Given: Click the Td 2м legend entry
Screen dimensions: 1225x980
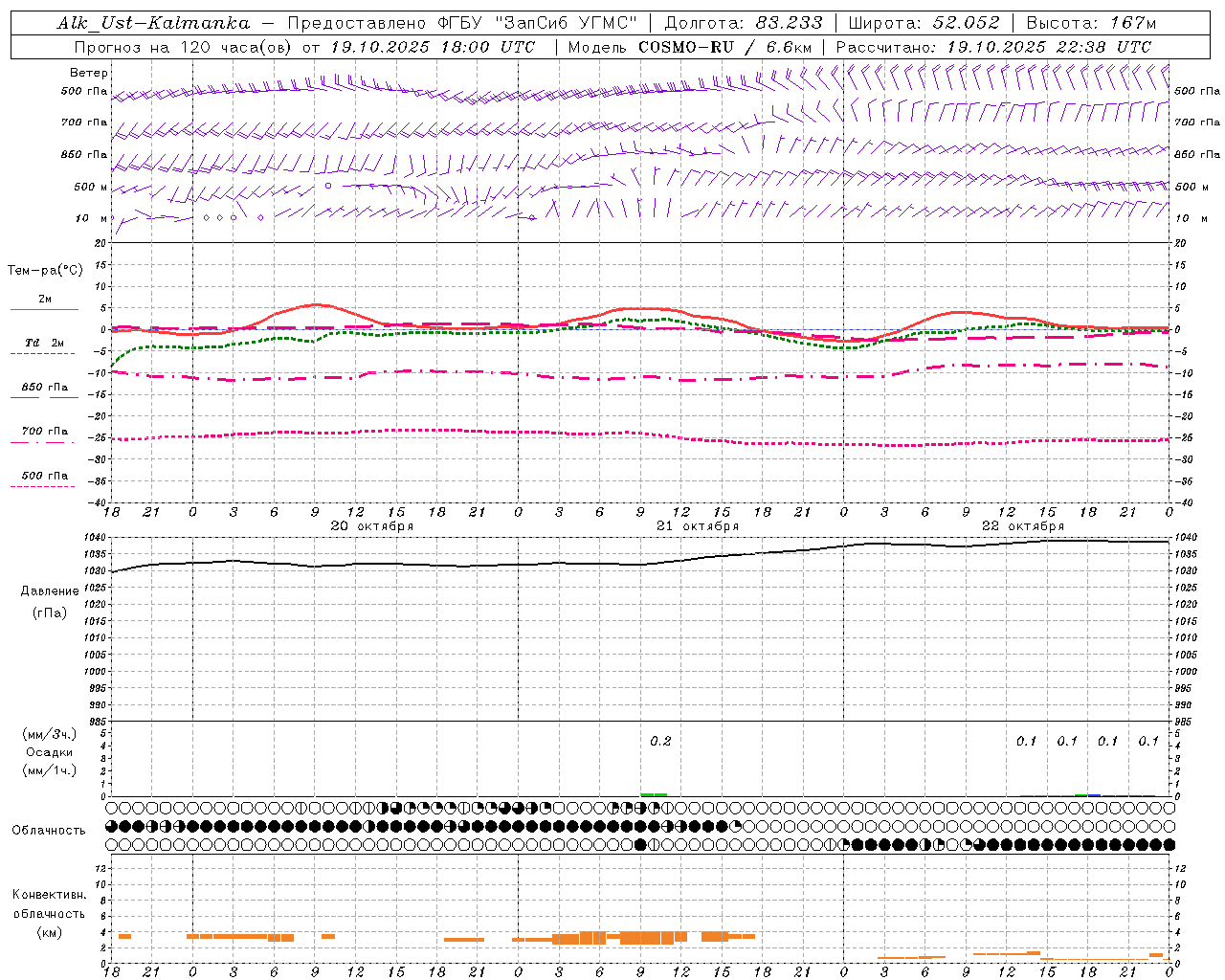Looking at the screenshot, I should click(x=44, y=343).
